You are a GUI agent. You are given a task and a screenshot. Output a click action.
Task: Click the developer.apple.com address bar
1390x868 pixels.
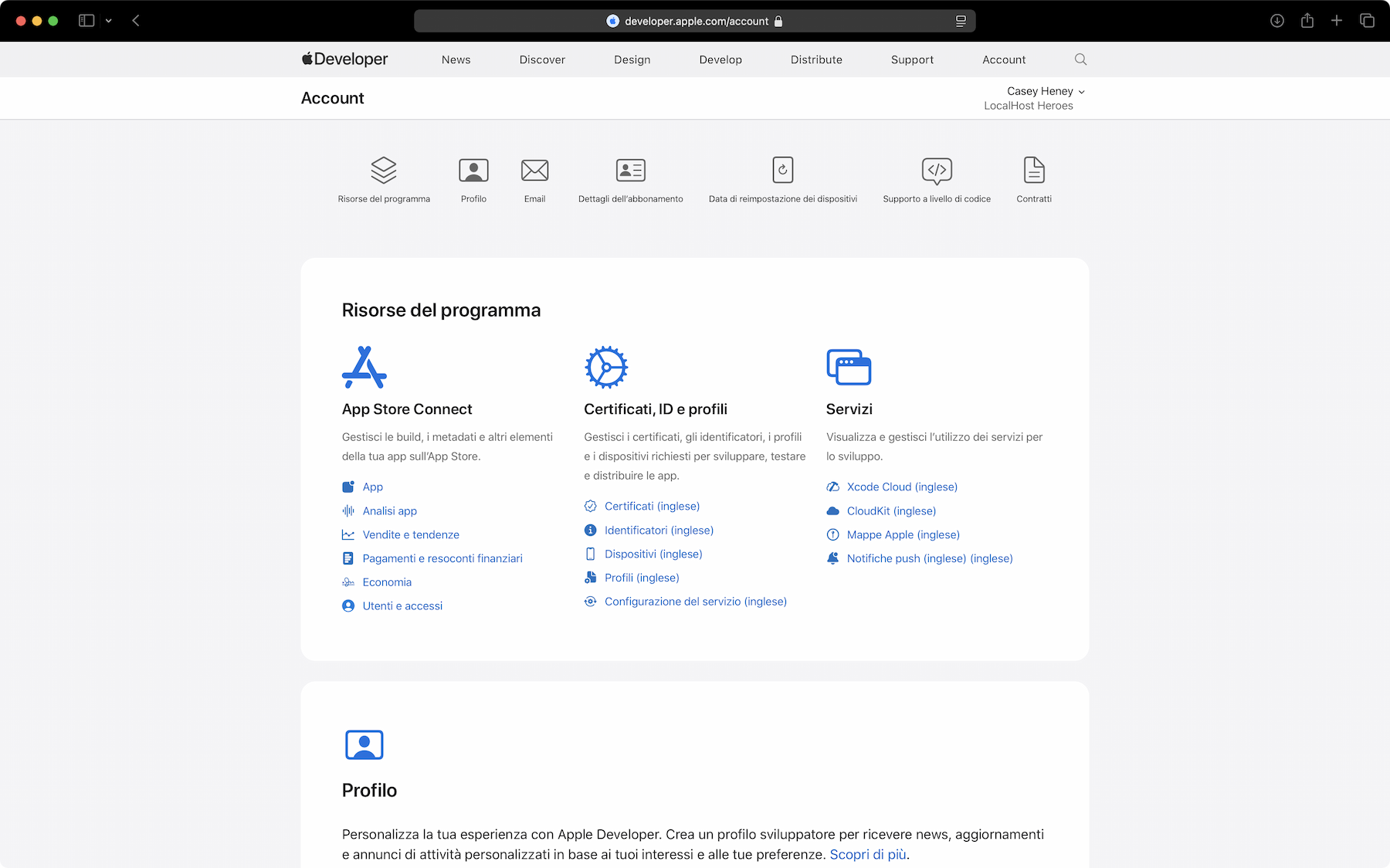695,21
